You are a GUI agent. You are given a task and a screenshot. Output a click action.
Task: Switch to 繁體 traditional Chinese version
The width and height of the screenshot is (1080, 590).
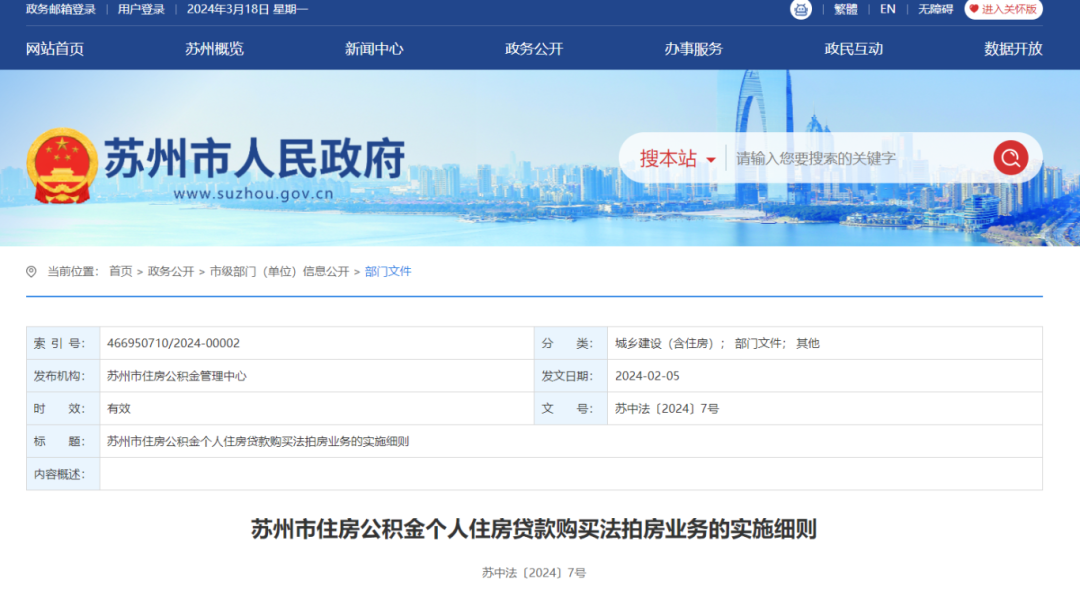coord(846,9)
